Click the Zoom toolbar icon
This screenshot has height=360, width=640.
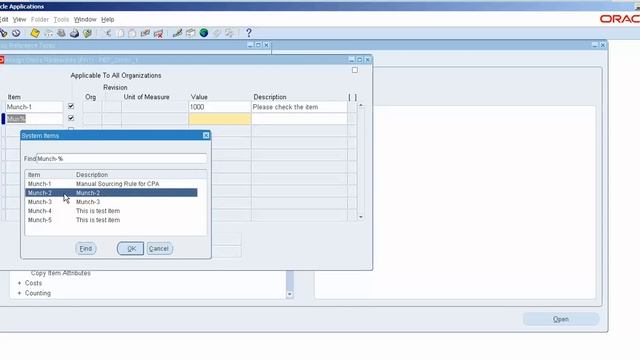click(191, 33)
